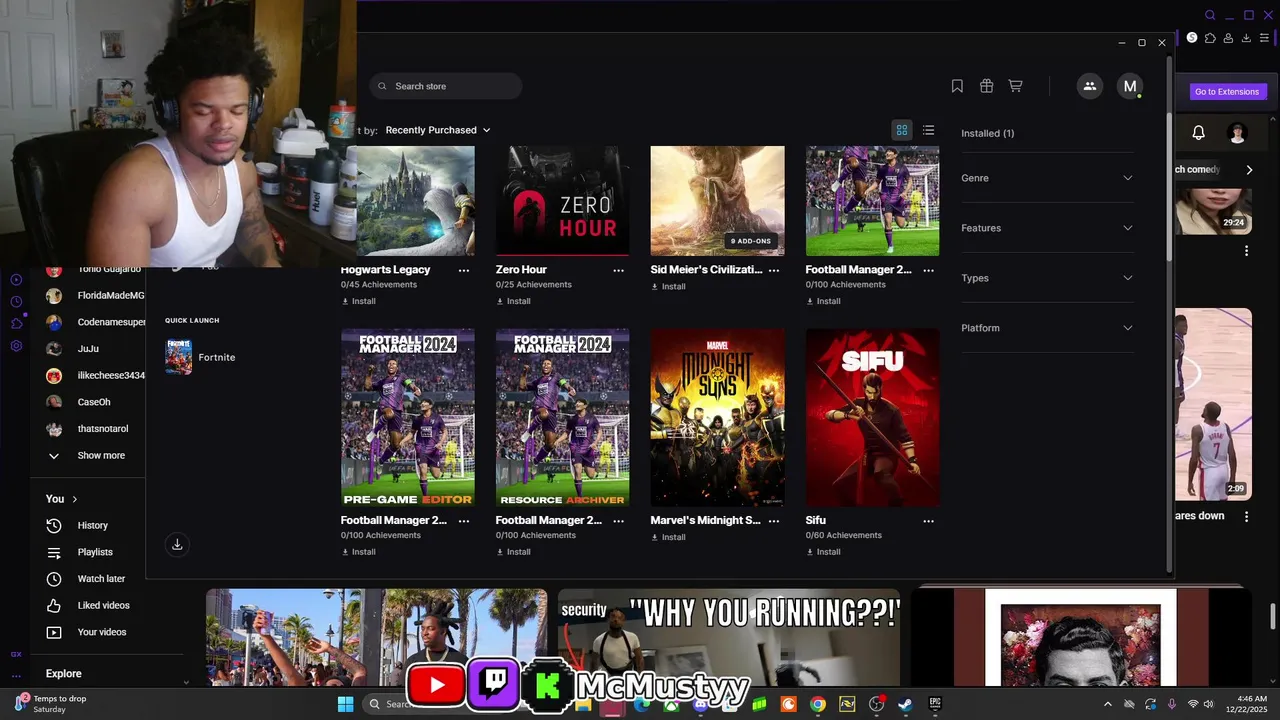
Task: Open YouTube Playlists
Action: (x=95, y=552)
